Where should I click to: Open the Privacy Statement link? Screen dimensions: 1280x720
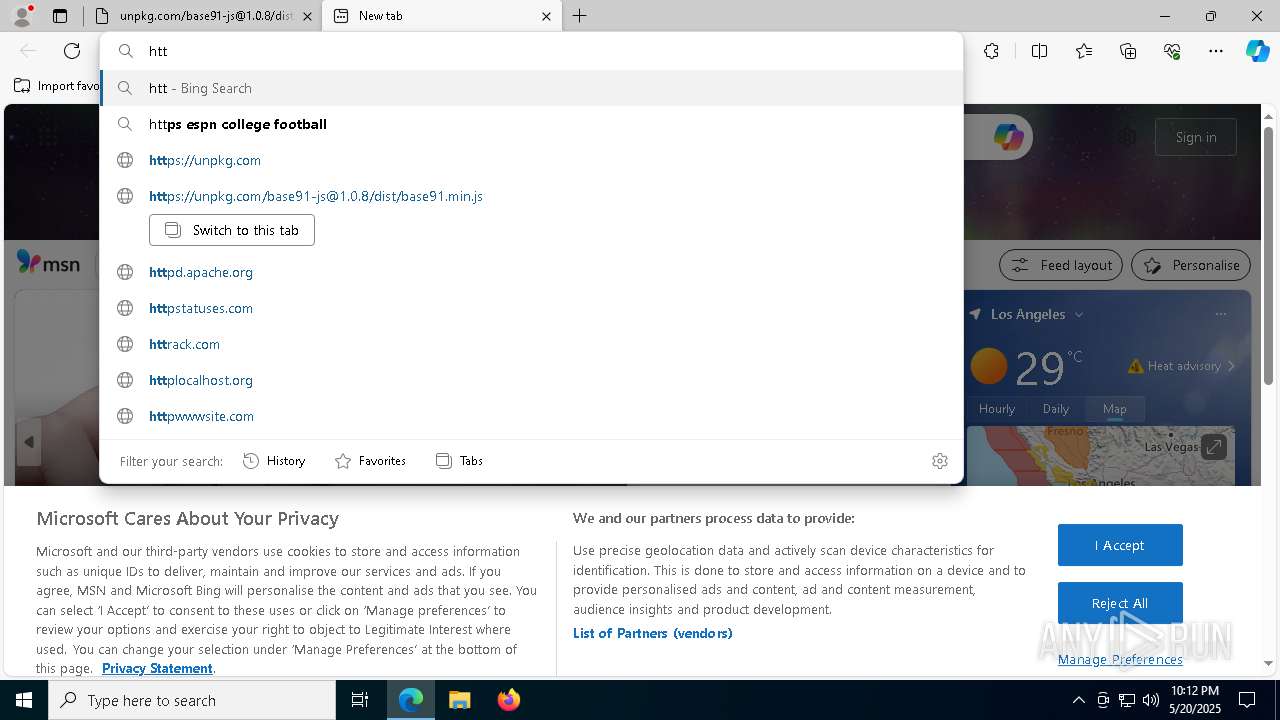point(157,668)
